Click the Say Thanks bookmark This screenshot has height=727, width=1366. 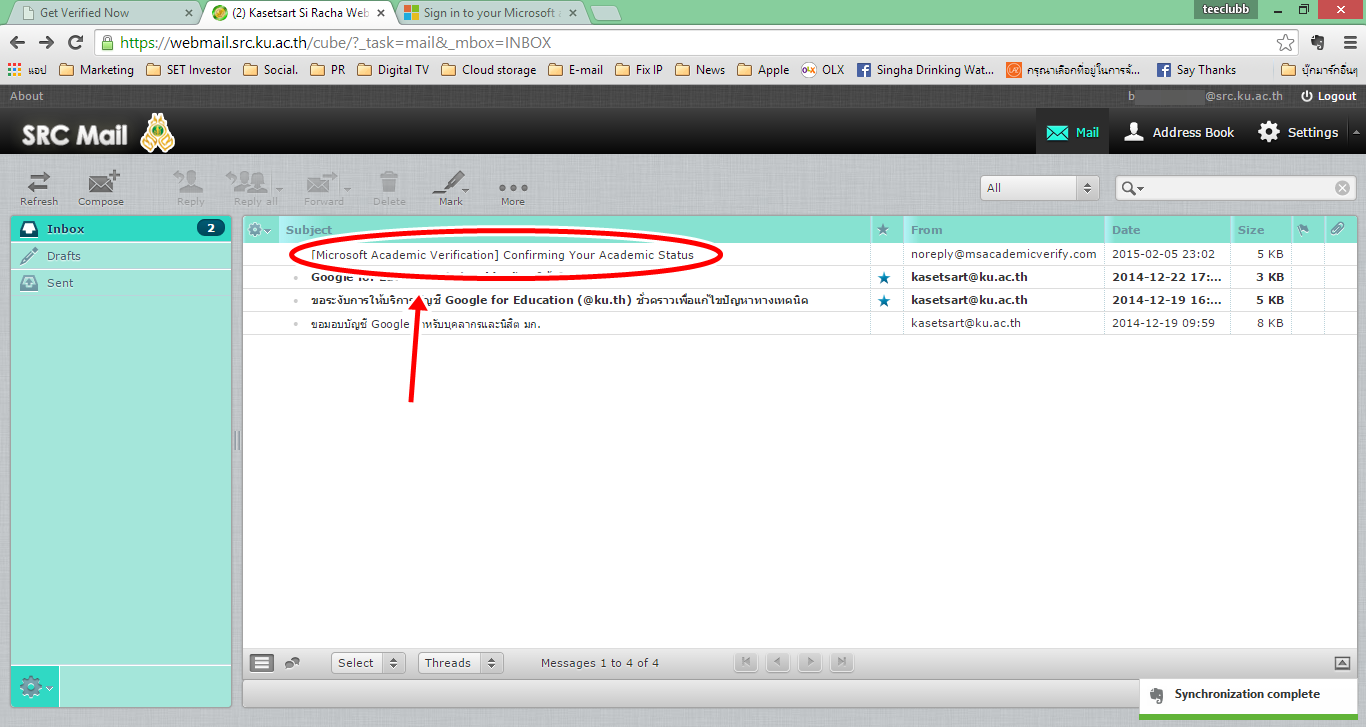coord(1196,70)
